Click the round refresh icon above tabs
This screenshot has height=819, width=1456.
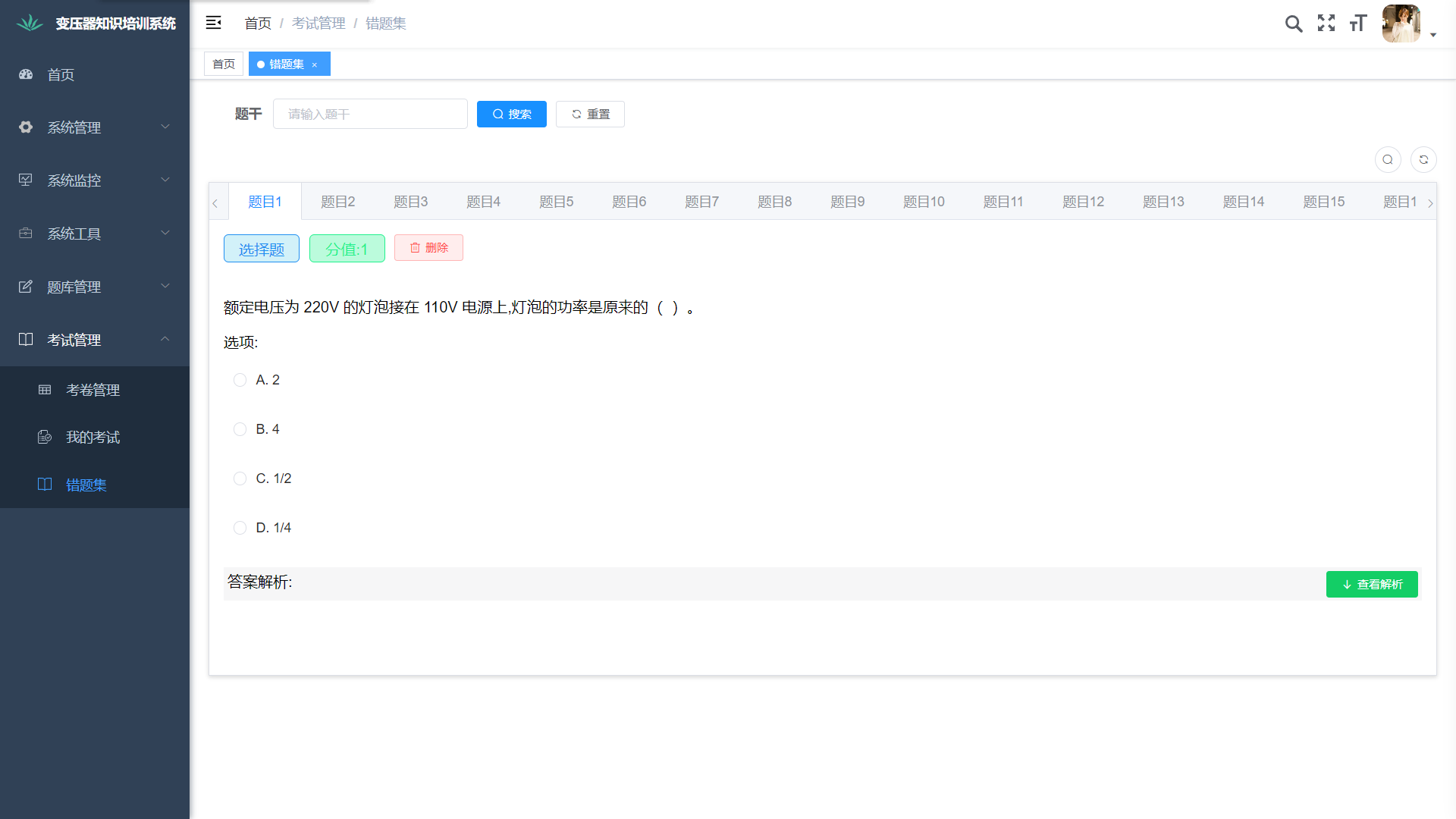(x=1423, y=159)
